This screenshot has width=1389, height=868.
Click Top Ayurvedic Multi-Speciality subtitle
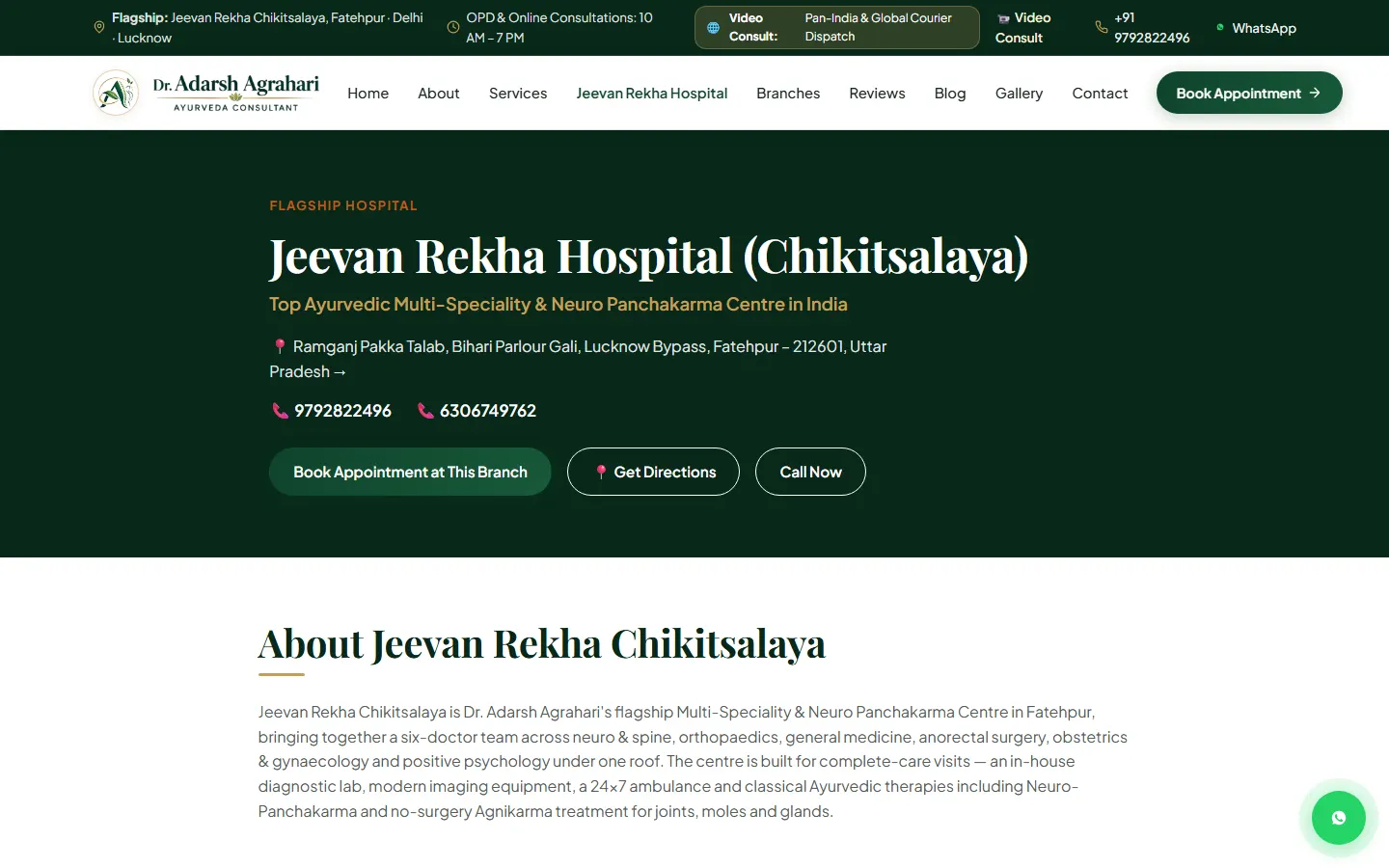click(558, 304)
